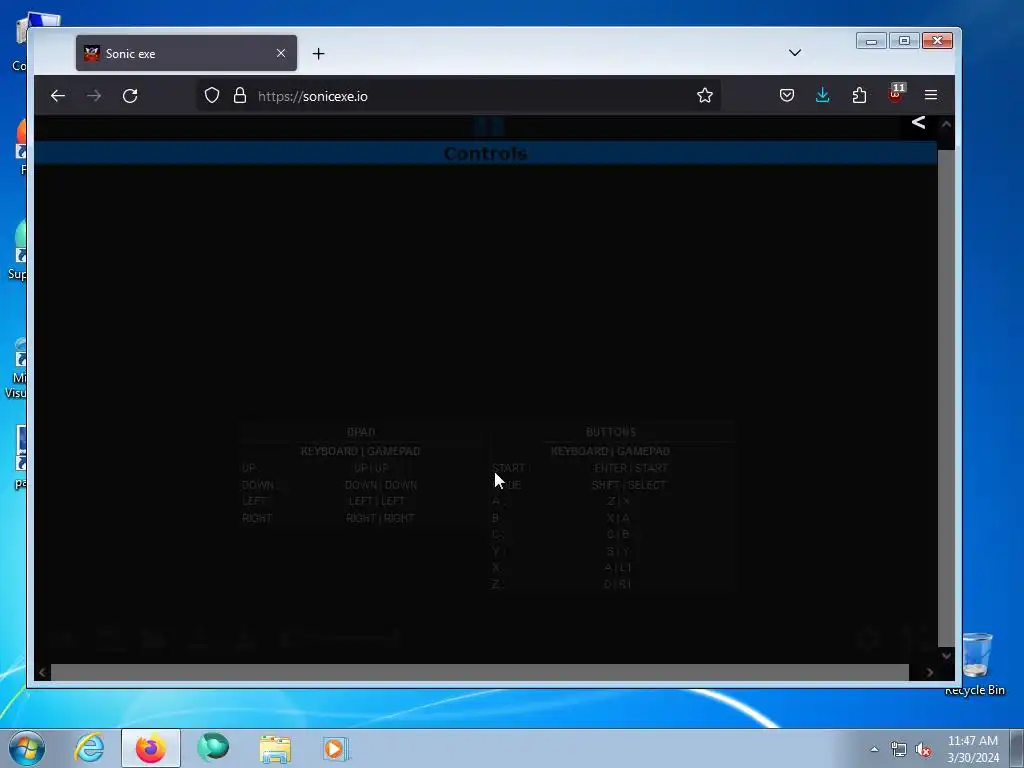Click the 'DOWN | DOWN' cell
The image size is (1024, 768).
point(381,485)
